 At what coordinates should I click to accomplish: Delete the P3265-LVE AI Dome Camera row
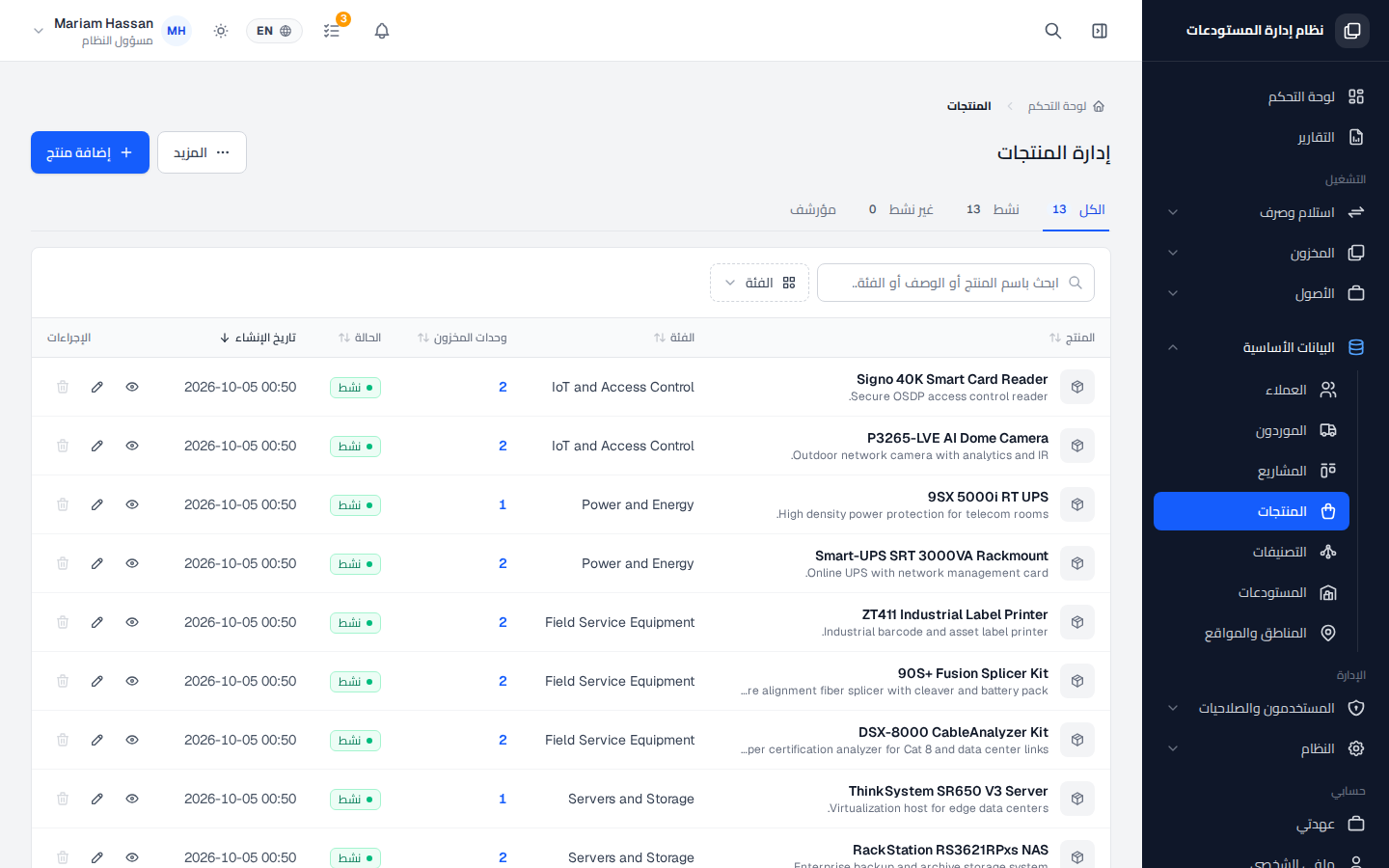click(x=63, y=446)
